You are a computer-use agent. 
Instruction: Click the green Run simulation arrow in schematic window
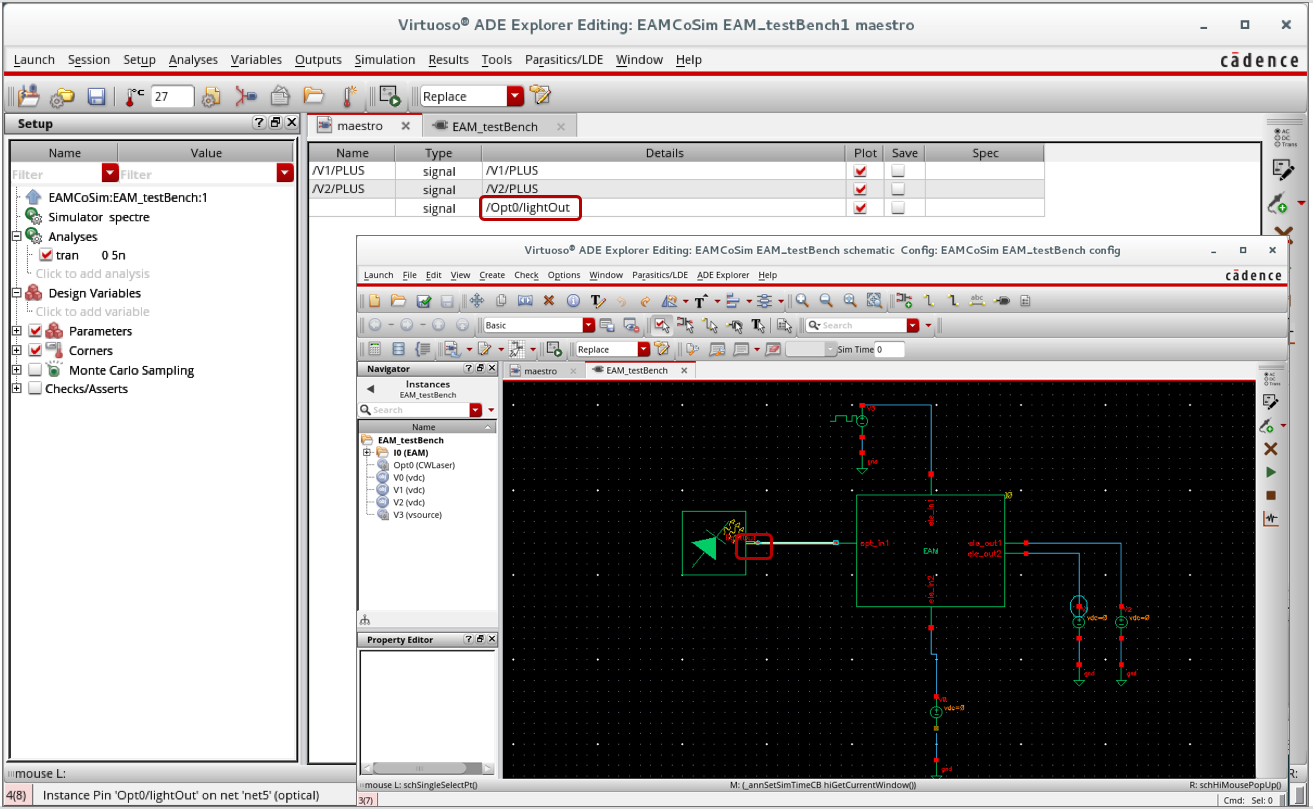1271,472
